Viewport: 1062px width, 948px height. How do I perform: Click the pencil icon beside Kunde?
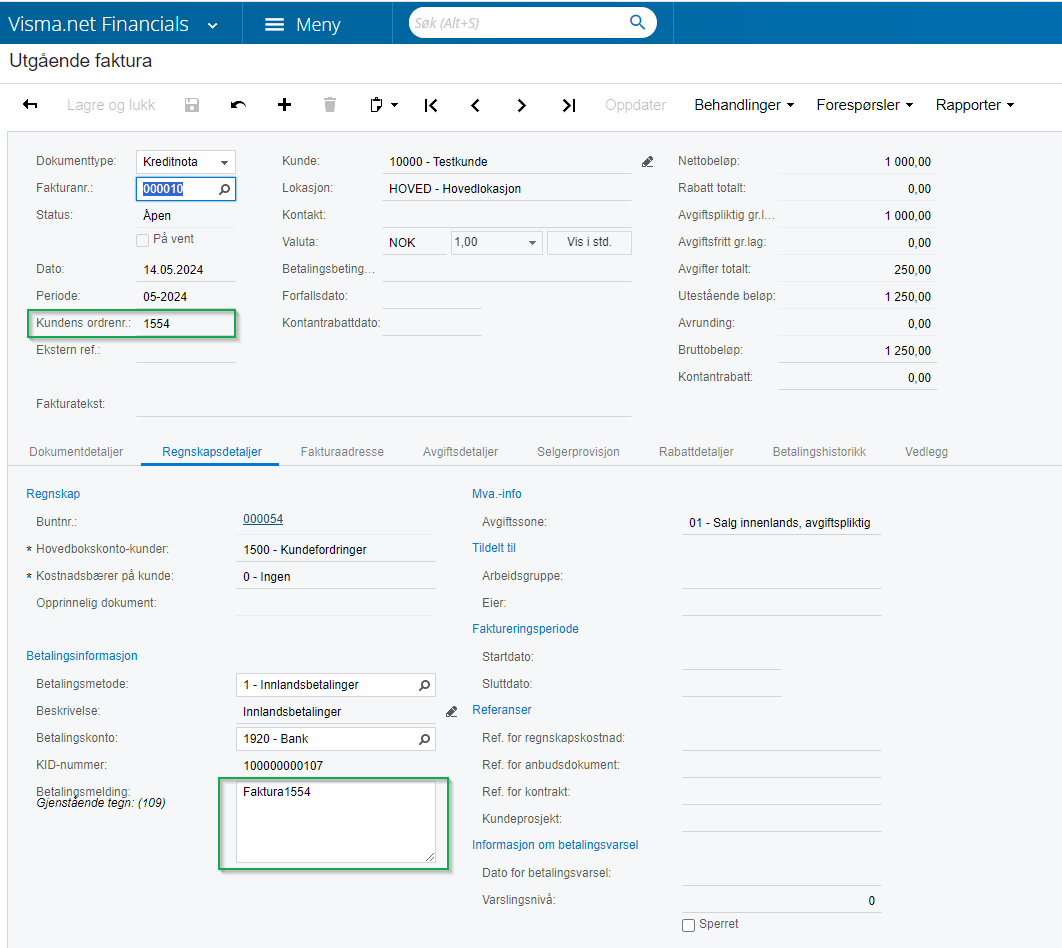pos(647,161)
